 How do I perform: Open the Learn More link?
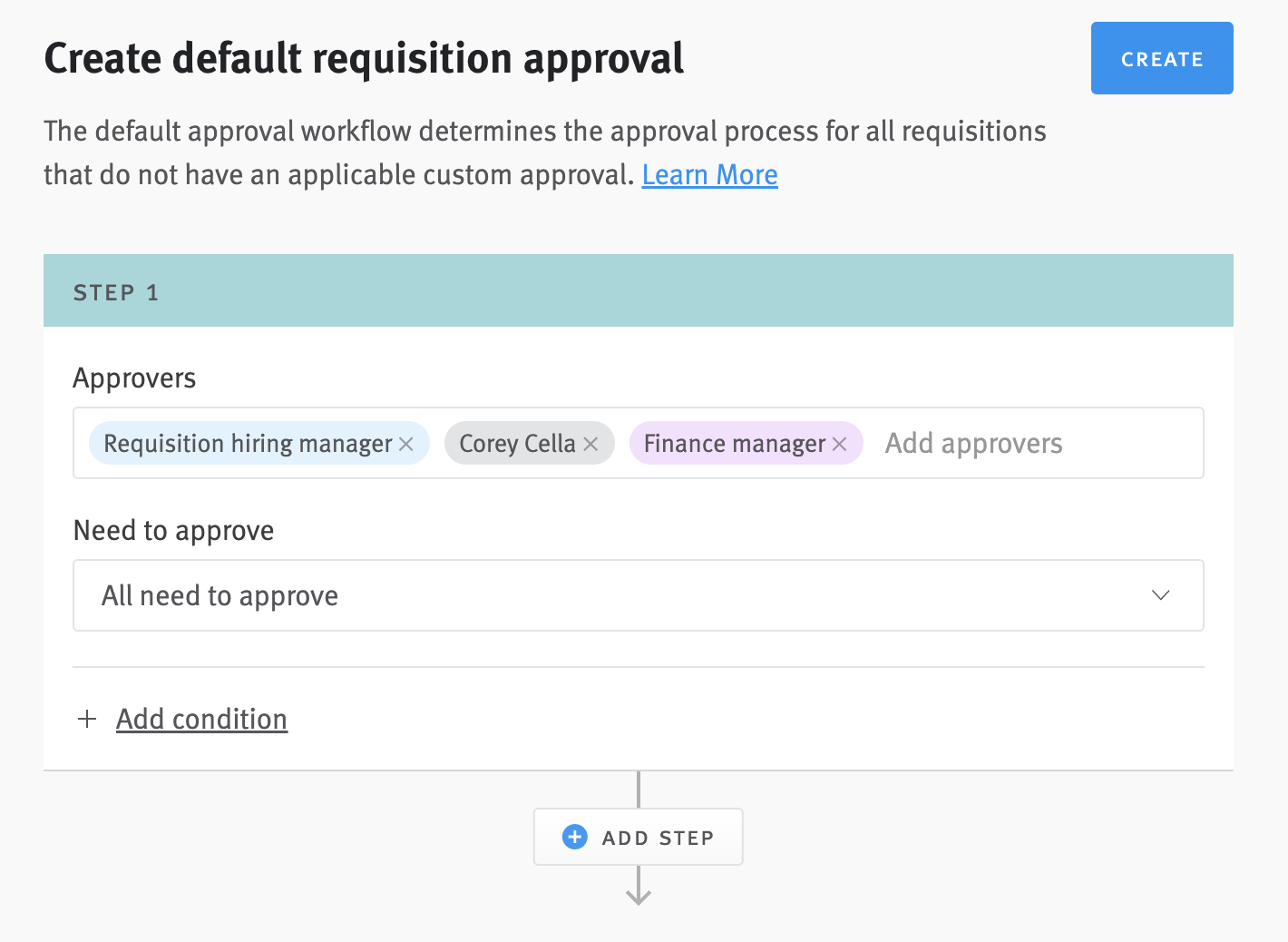(709, 174)
